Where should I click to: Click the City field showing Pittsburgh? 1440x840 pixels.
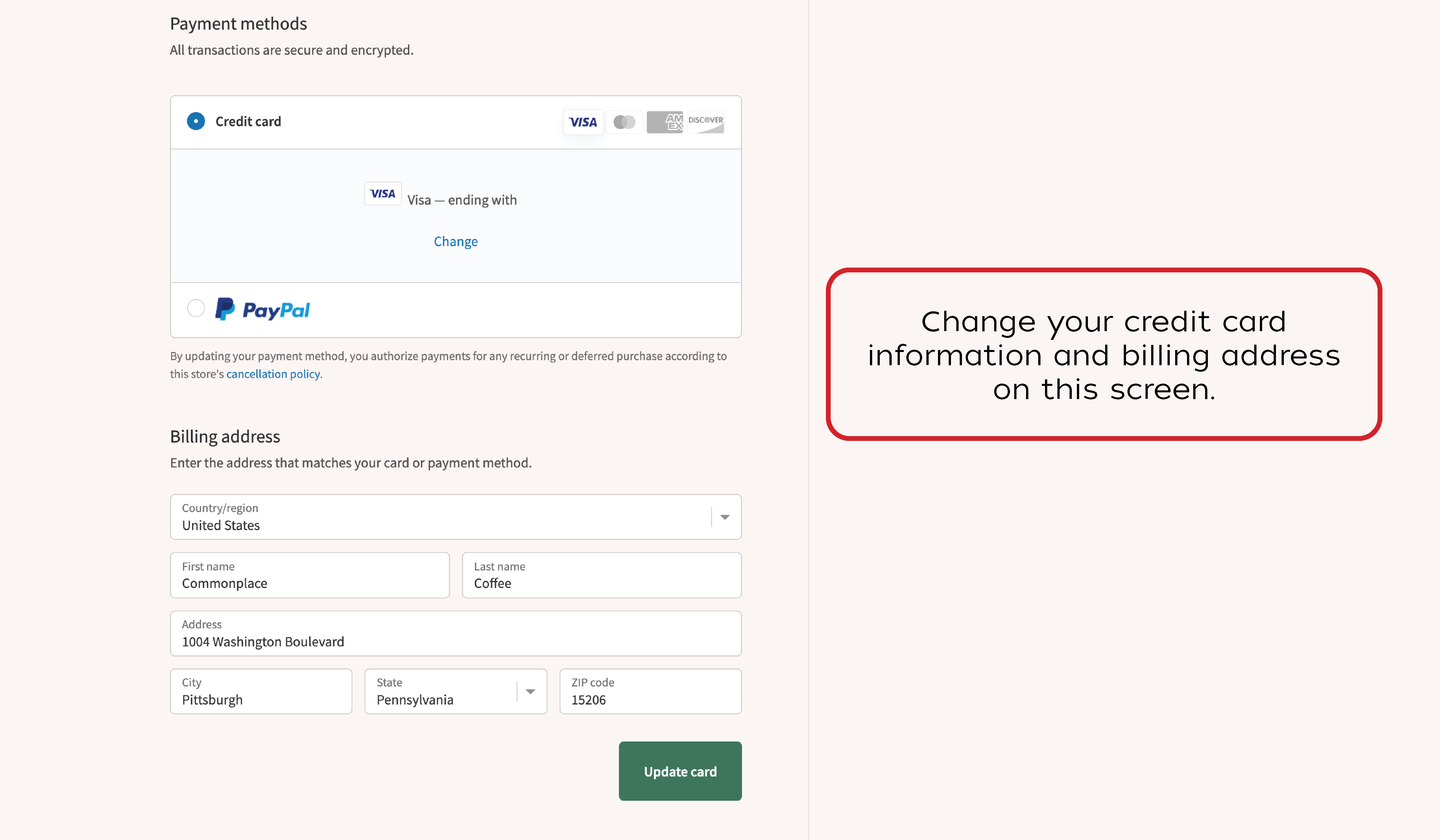pos(261,692)
